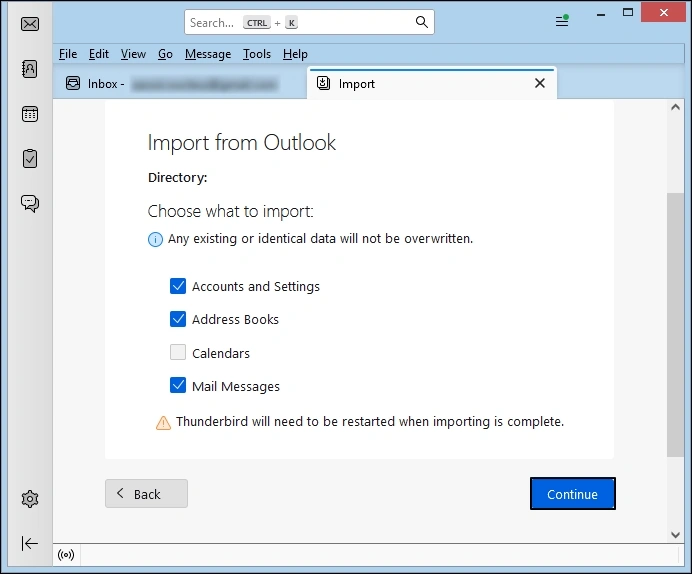Click the search magnifier icon
The width and height of the screenshot is (692, 574).
coord(421,22)
